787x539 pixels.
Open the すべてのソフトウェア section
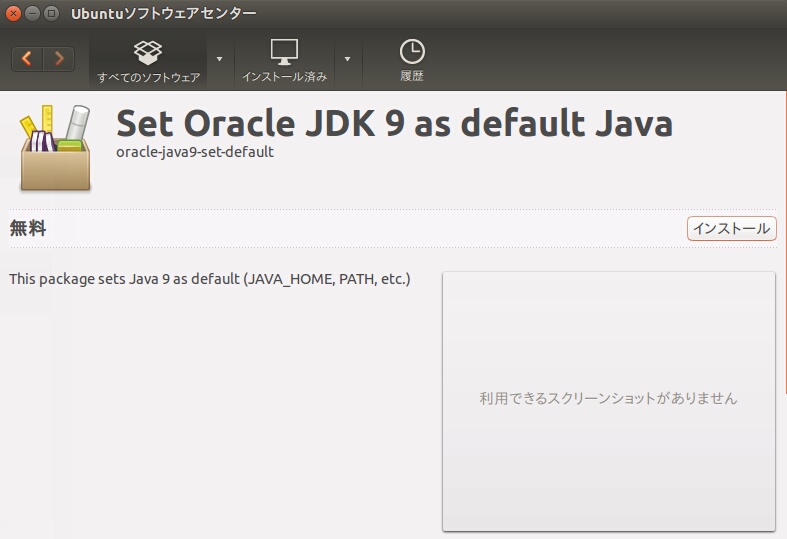click(x=149, y=61)
